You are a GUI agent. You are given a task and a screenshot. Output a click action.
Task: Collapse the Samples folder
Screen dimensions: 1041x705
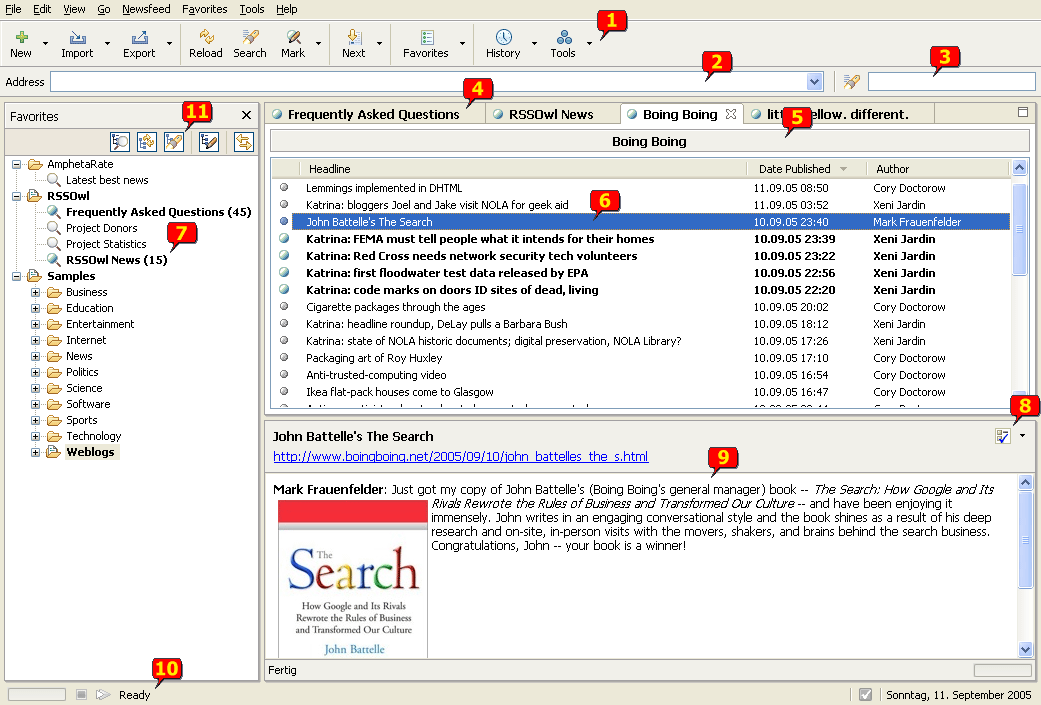[17, 276]
